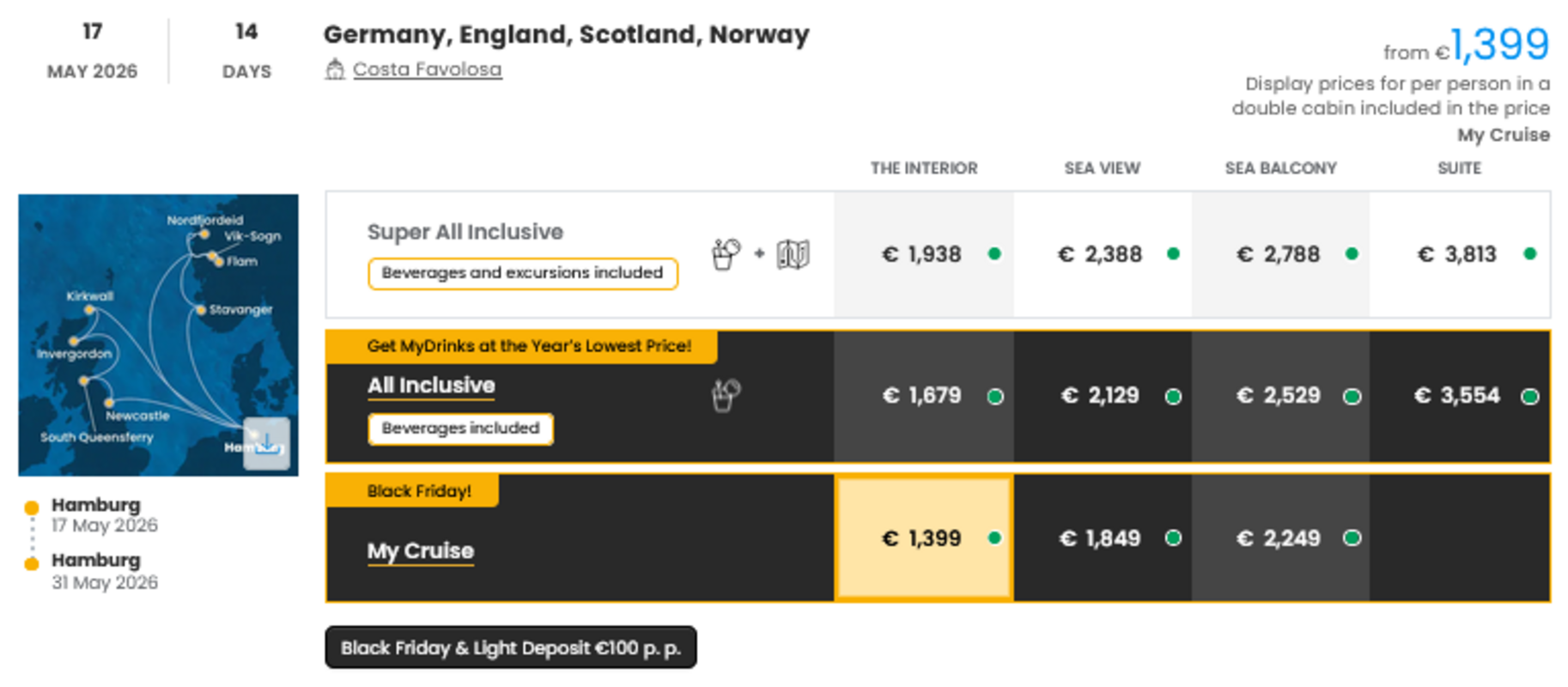Screen dimensions: 1568x687
Task: Open the All Inclusive package details
Action: click(x=431, y=386)
